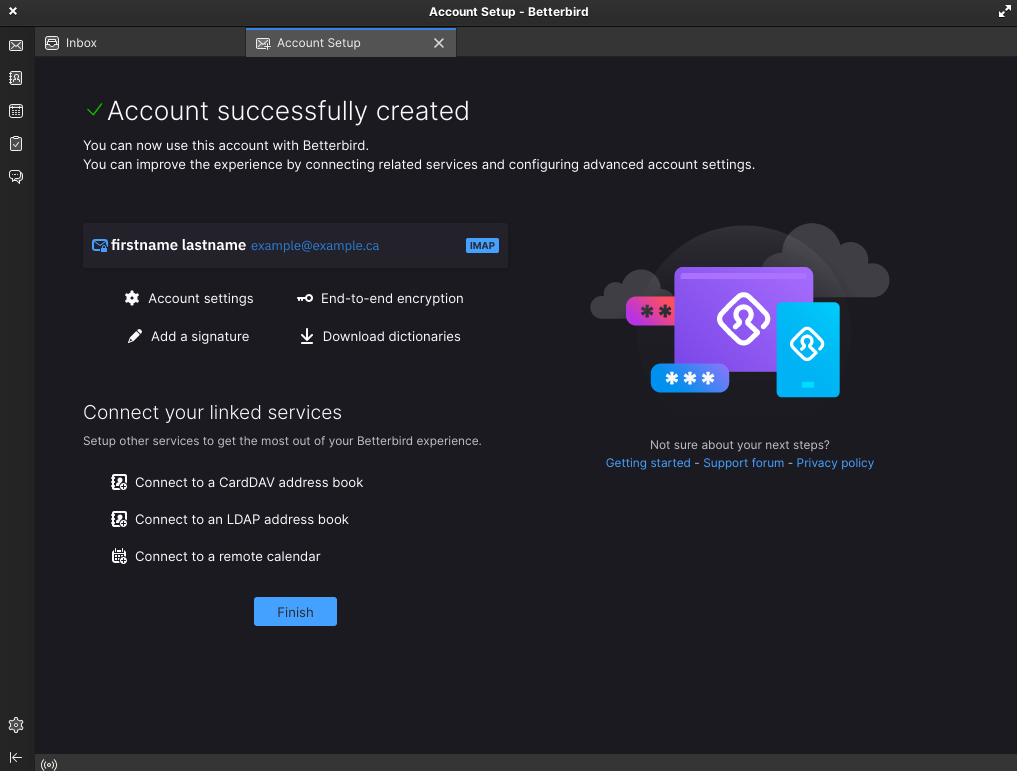The width and height of the screenshot is (1017, 771).
Task: Click the online status indicator icon
Action: click(x=49, y=765)
